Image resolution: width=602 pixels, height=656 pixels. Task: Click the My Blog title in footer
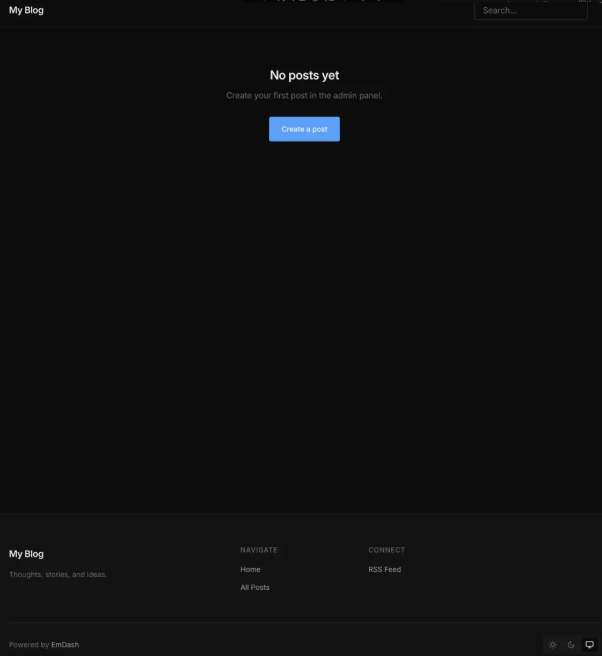(x=26, y=554)
